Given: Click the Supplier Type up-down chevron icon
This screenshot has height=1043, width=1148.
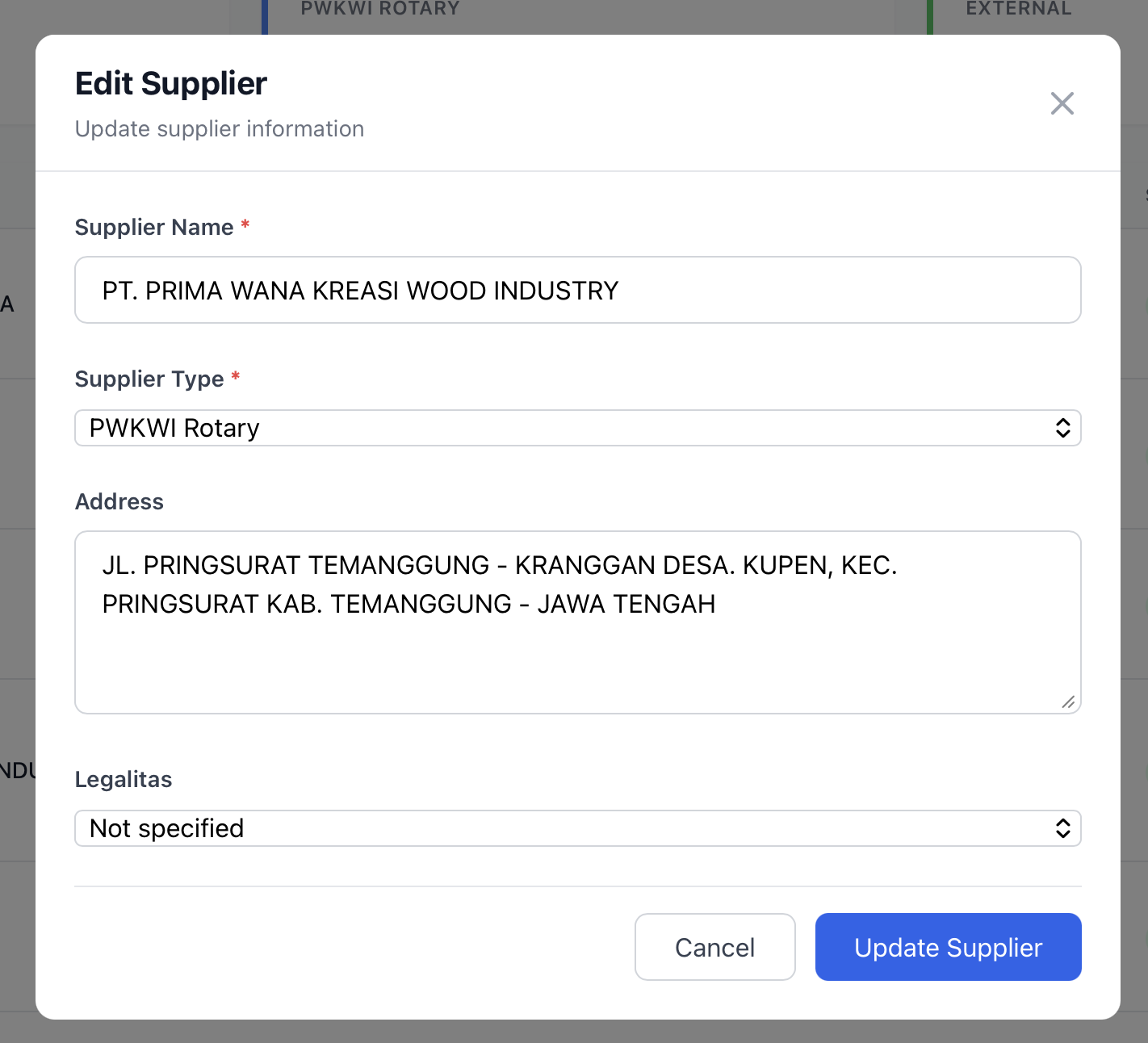Looking at the screenshot, I should (1062, 428).
